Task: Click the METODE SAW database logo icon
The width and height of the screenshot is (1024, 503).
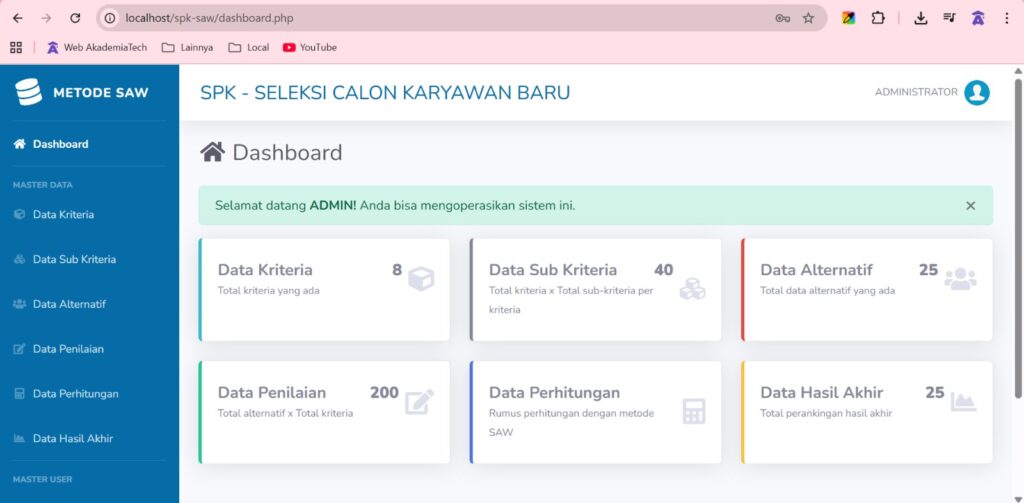Action: point(29,92)
